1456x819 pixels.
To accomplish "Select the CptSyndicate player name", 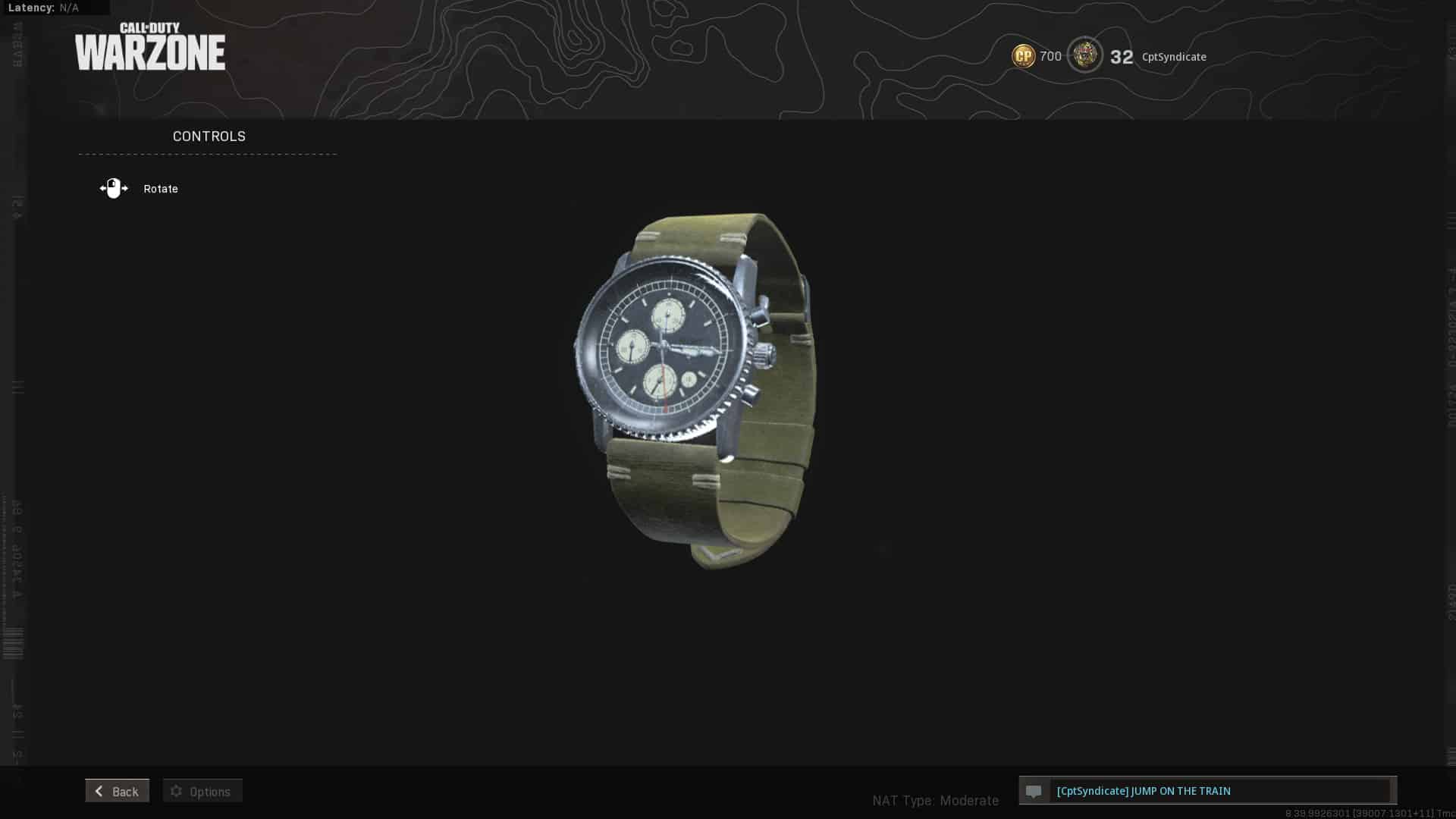I will (x=1174, y=57).
